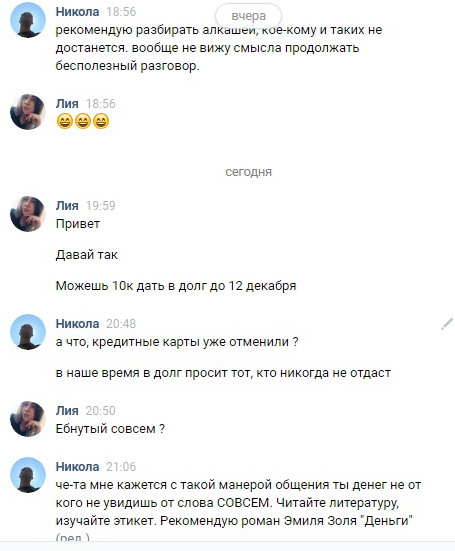Image resolution: width=455 pixels, height=551 pixels.
Task: Click the first grinning emoji in Лия's message
Action: click(x=65, y=122)
